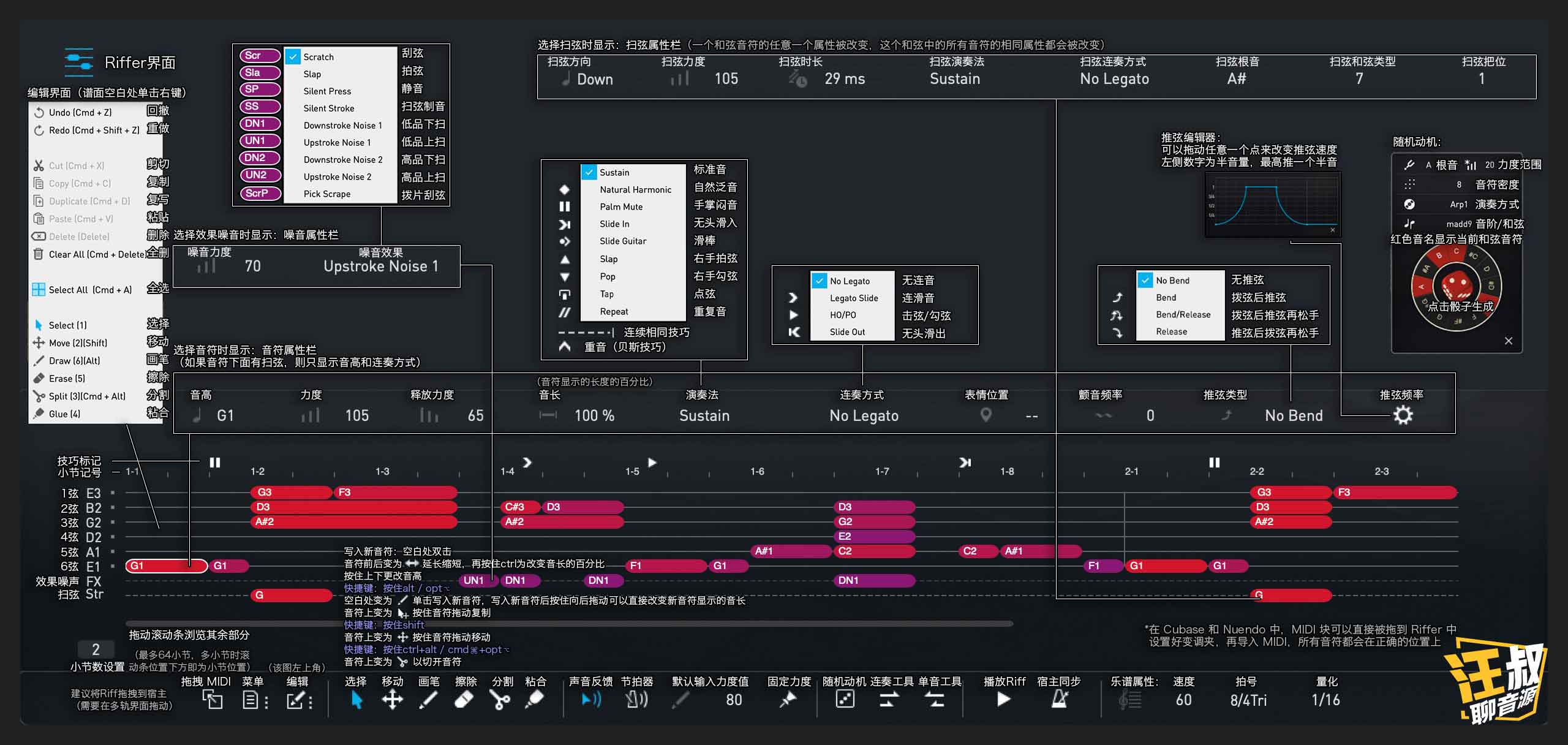Enable the Palm Mute articulation checkbox
Image resolution: width=1568 pixels, height=745 pixels.
[x=589, y=206]
